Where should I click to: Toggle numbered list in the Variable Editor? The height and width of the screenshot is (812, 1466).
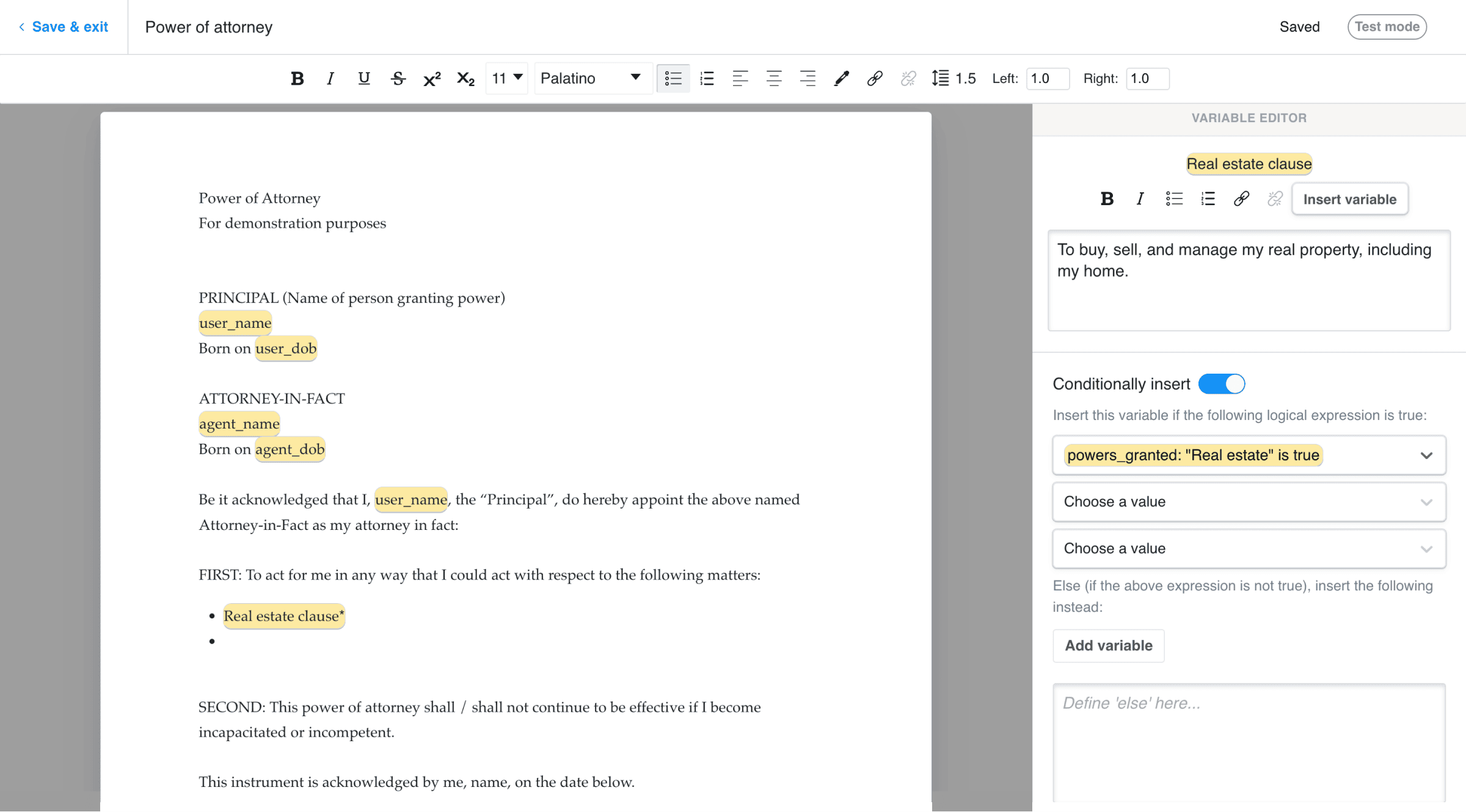[x=1208, y=198]
